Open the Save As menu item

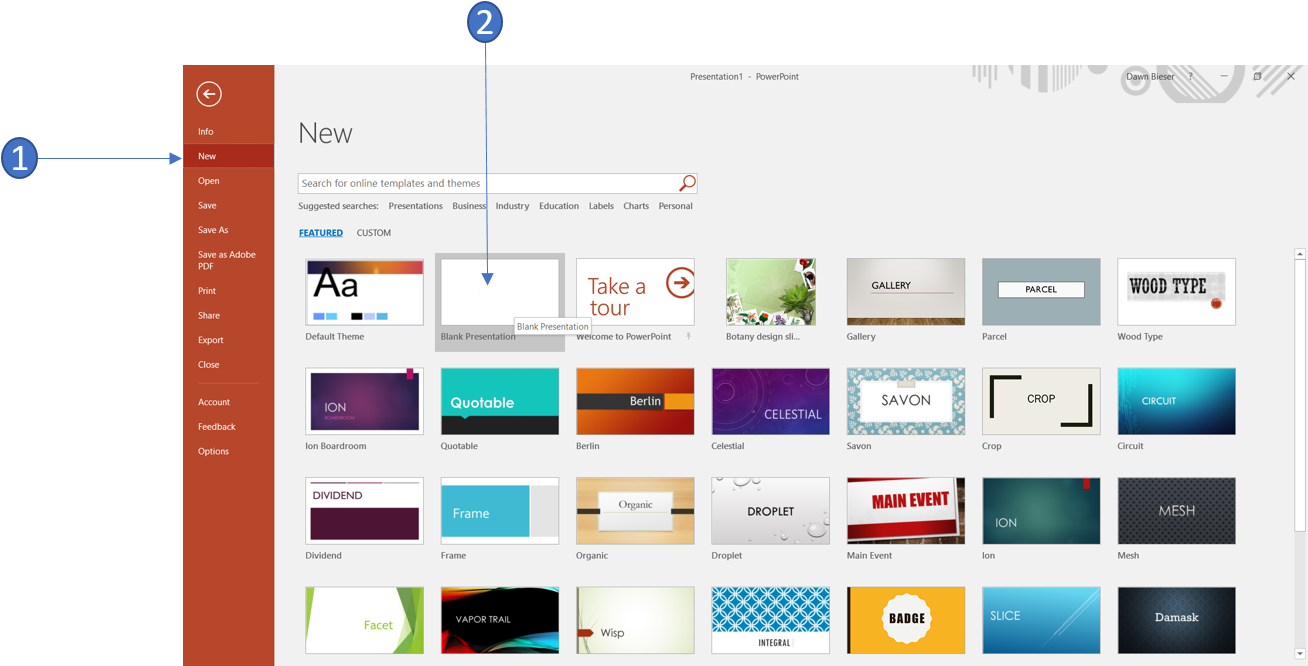click(213, 230)
